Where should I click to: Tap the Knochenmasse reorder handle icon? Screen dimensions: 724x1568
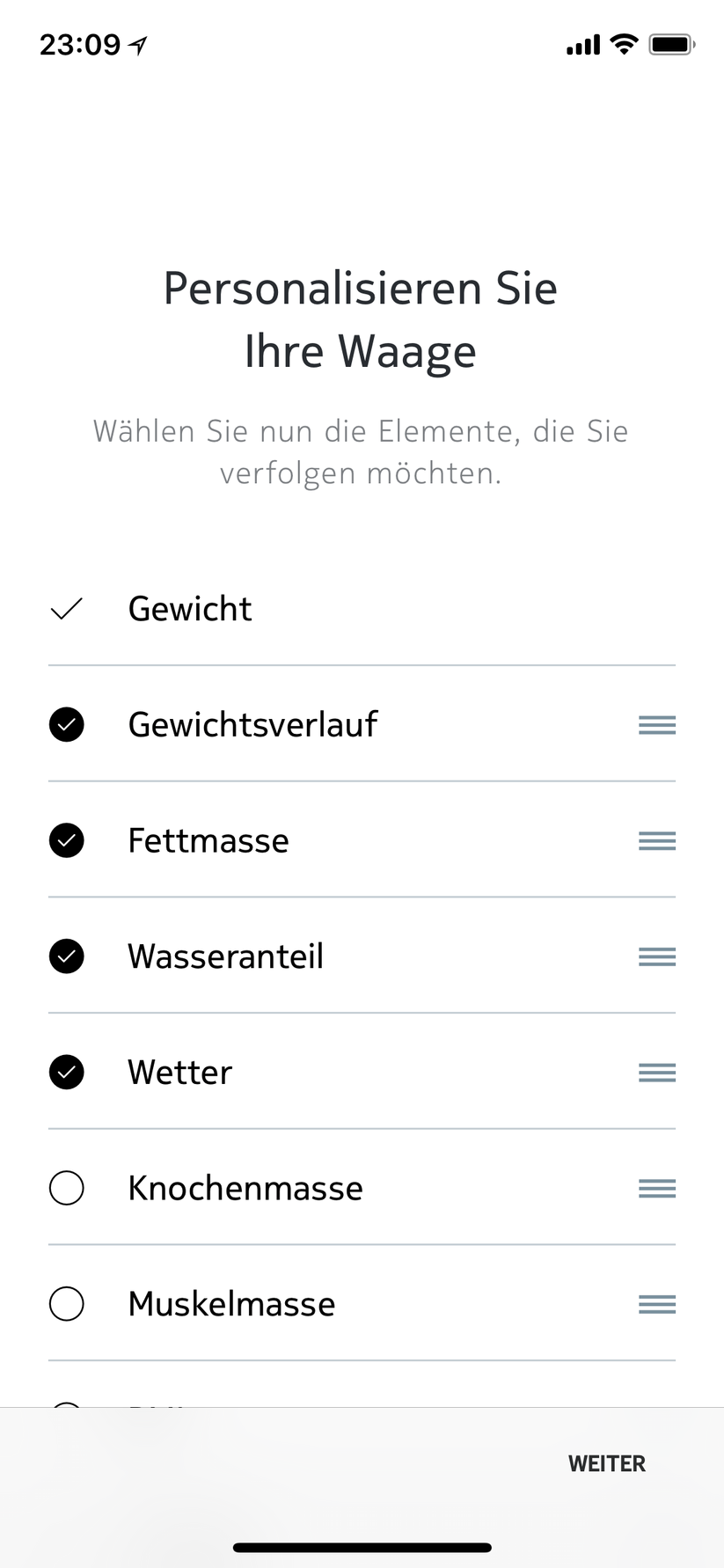657,1189
